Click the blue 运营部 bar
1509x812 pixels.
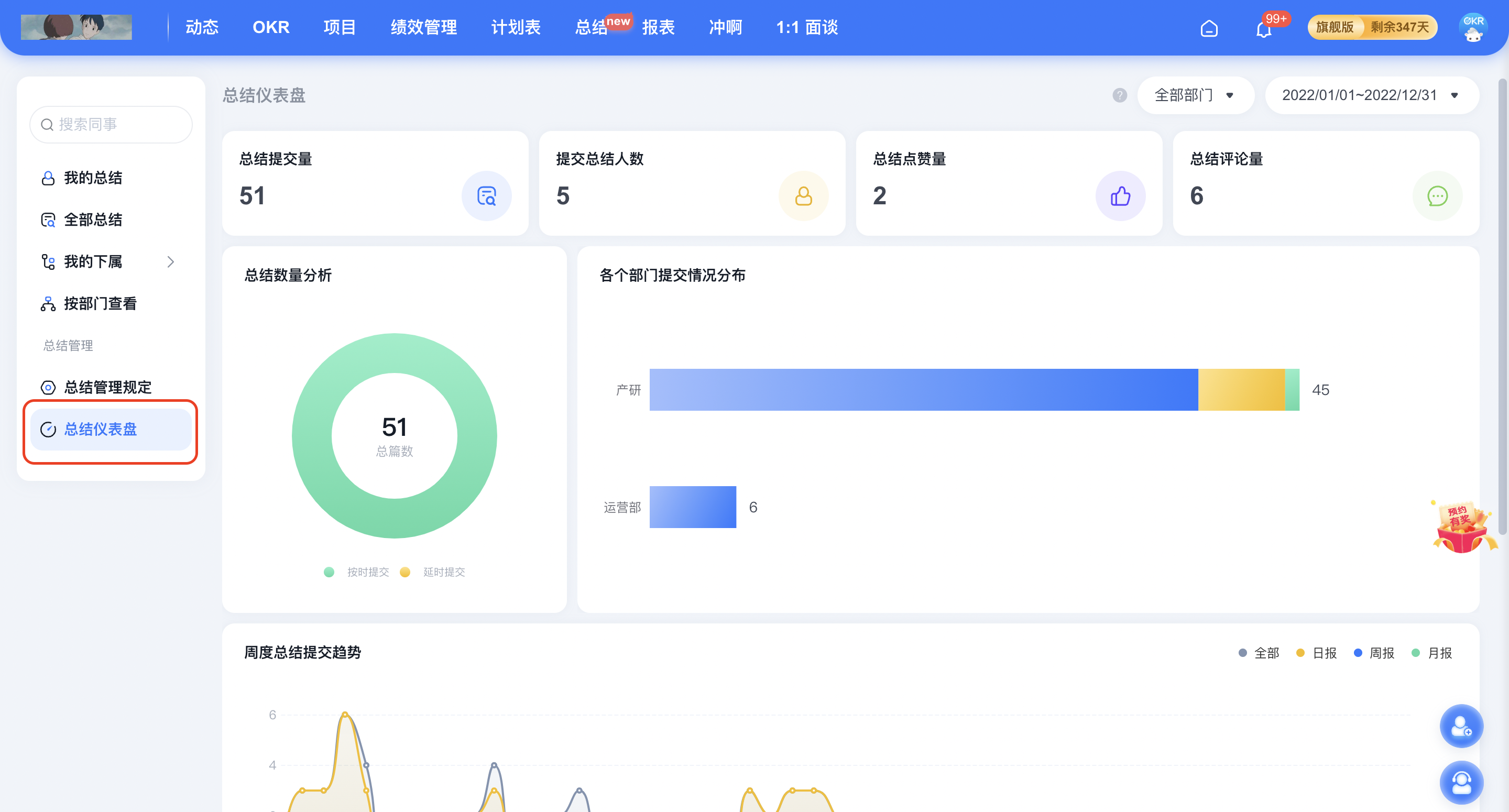coord(692,507)
